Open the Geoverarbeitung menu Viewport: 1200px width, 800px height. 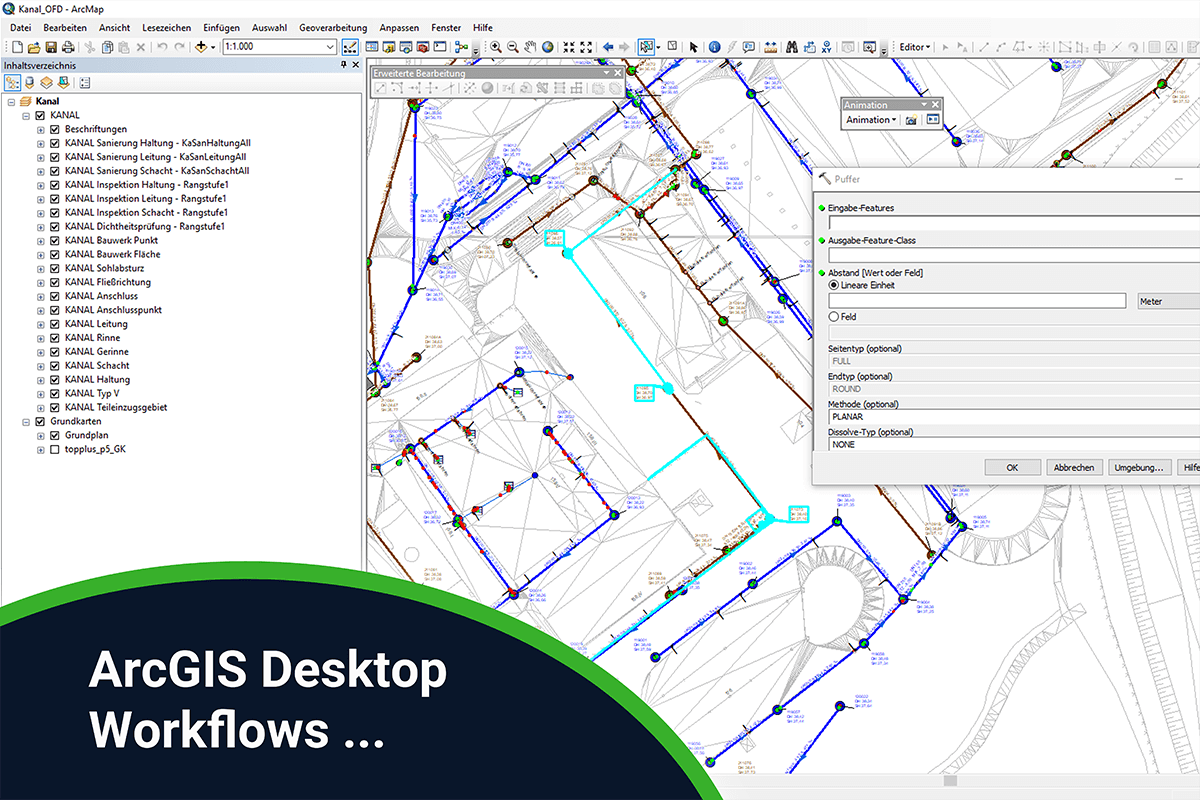pyautogui.click(x=333, y=28)
